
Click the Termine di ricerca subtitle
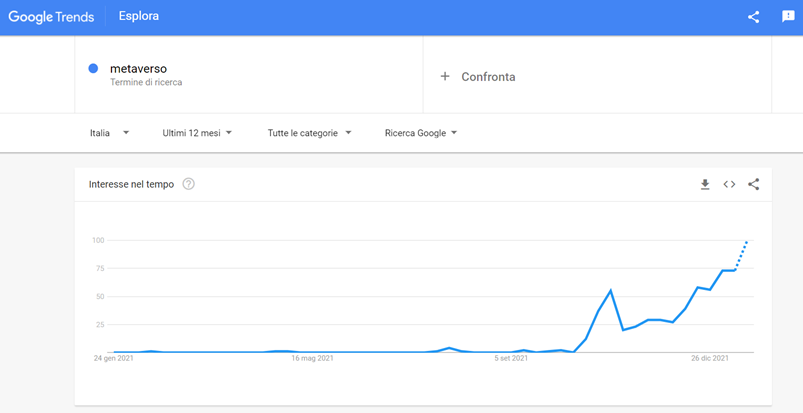(x=146, y=82)
